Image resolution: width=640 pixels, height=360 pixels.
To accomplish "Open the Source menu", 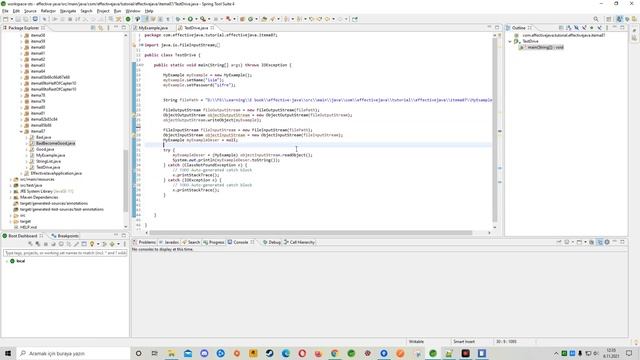I will tap(30, 11).
